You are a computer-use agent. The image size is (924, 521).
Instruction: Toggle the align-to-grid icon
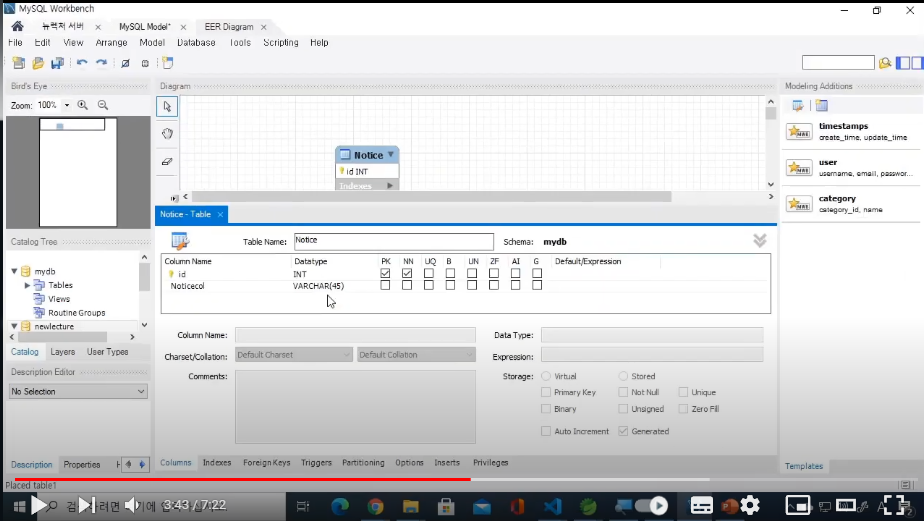click(x=145, y=63)
